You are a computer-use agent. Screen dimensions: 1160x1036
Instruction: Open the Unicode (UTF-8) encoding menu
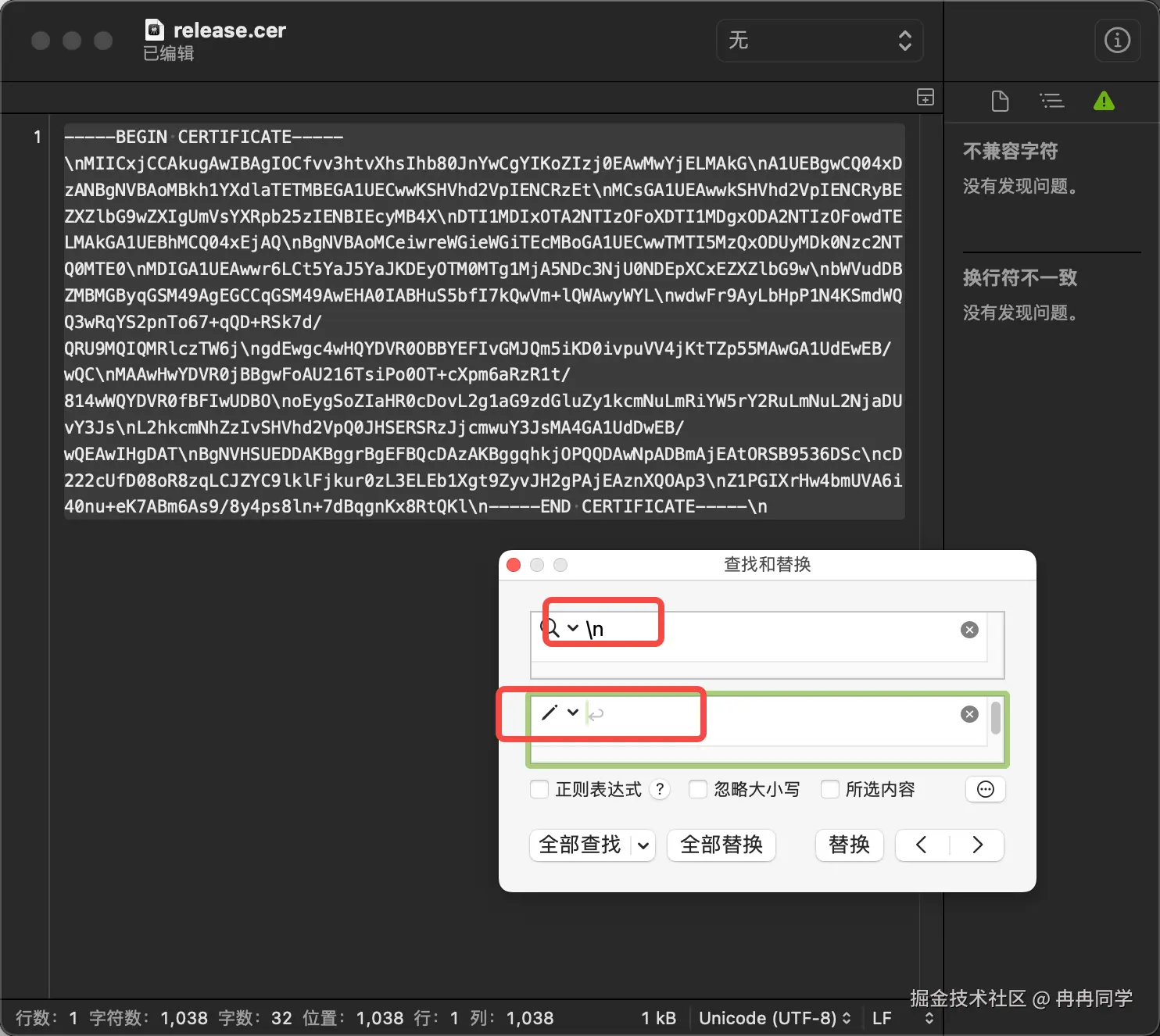coord(774,1018)
